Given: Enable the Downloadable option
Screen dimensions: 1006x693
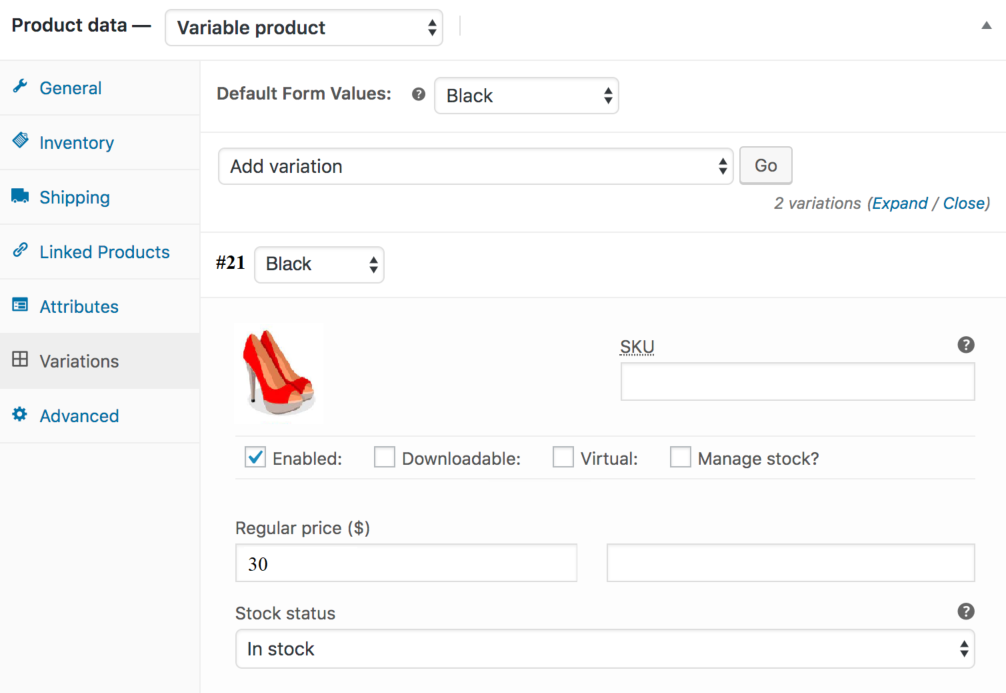Looking at the screenshot, I should pos(385,457).
